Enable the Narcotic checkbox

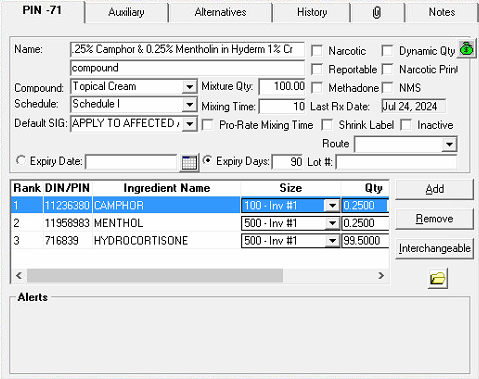(317, 51)
